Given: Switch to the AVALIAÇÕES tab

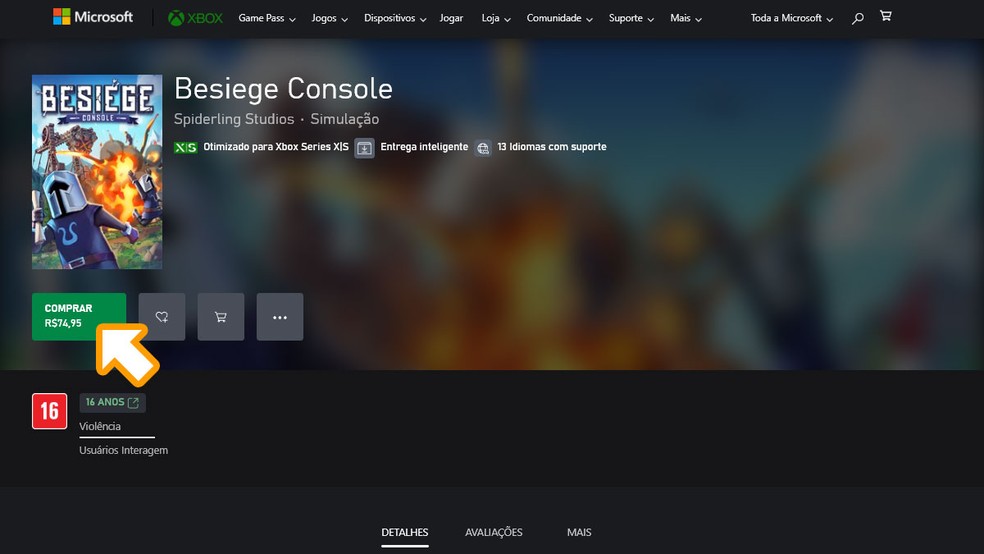Looking at the screenshot, I should tap(494, 533).
